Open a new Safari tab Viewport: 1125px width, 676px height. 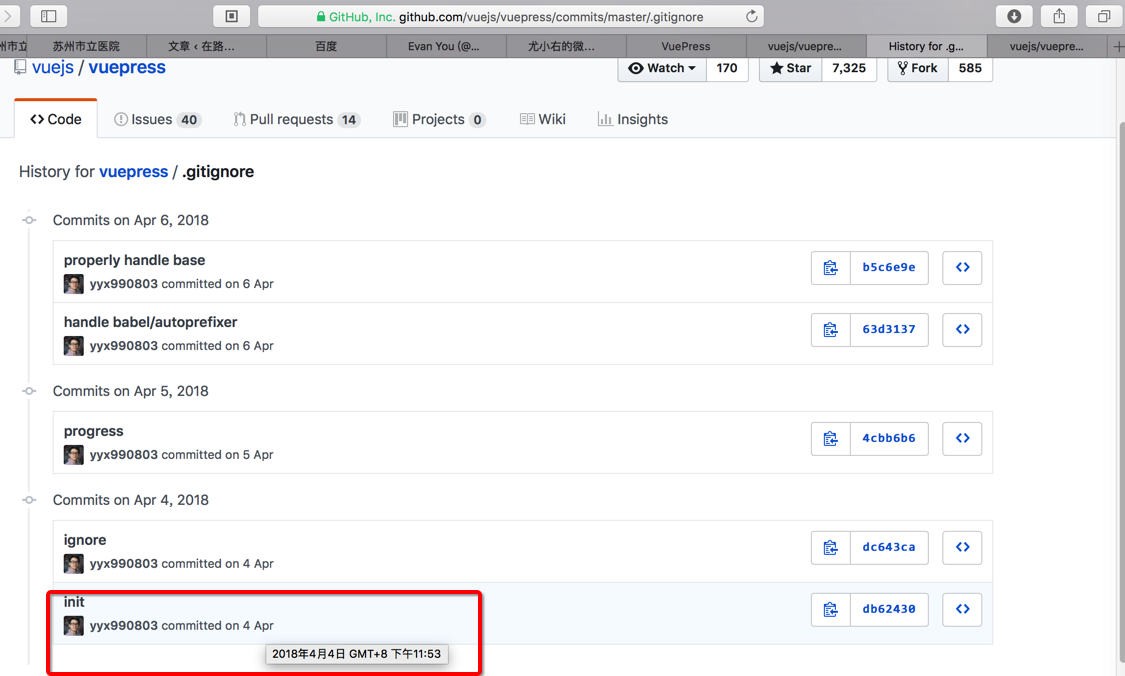(x=1118, y=47)
